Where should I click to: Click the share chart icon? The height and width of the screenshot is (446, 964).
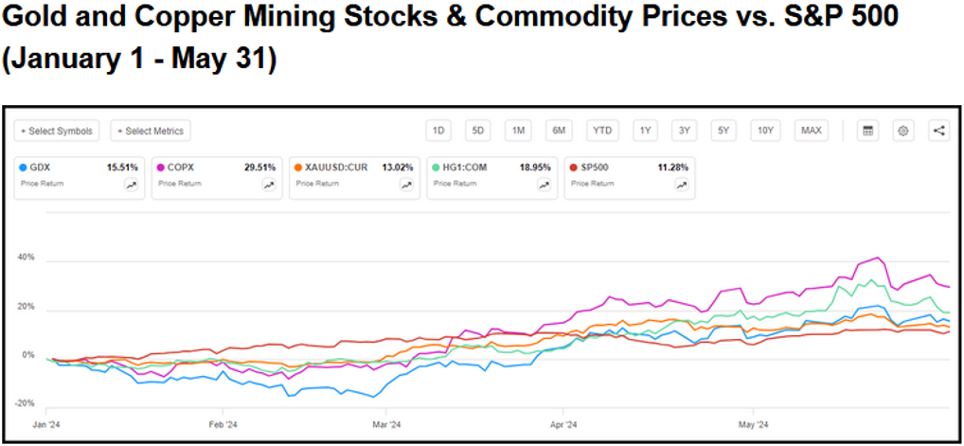(x=939, y=130)
